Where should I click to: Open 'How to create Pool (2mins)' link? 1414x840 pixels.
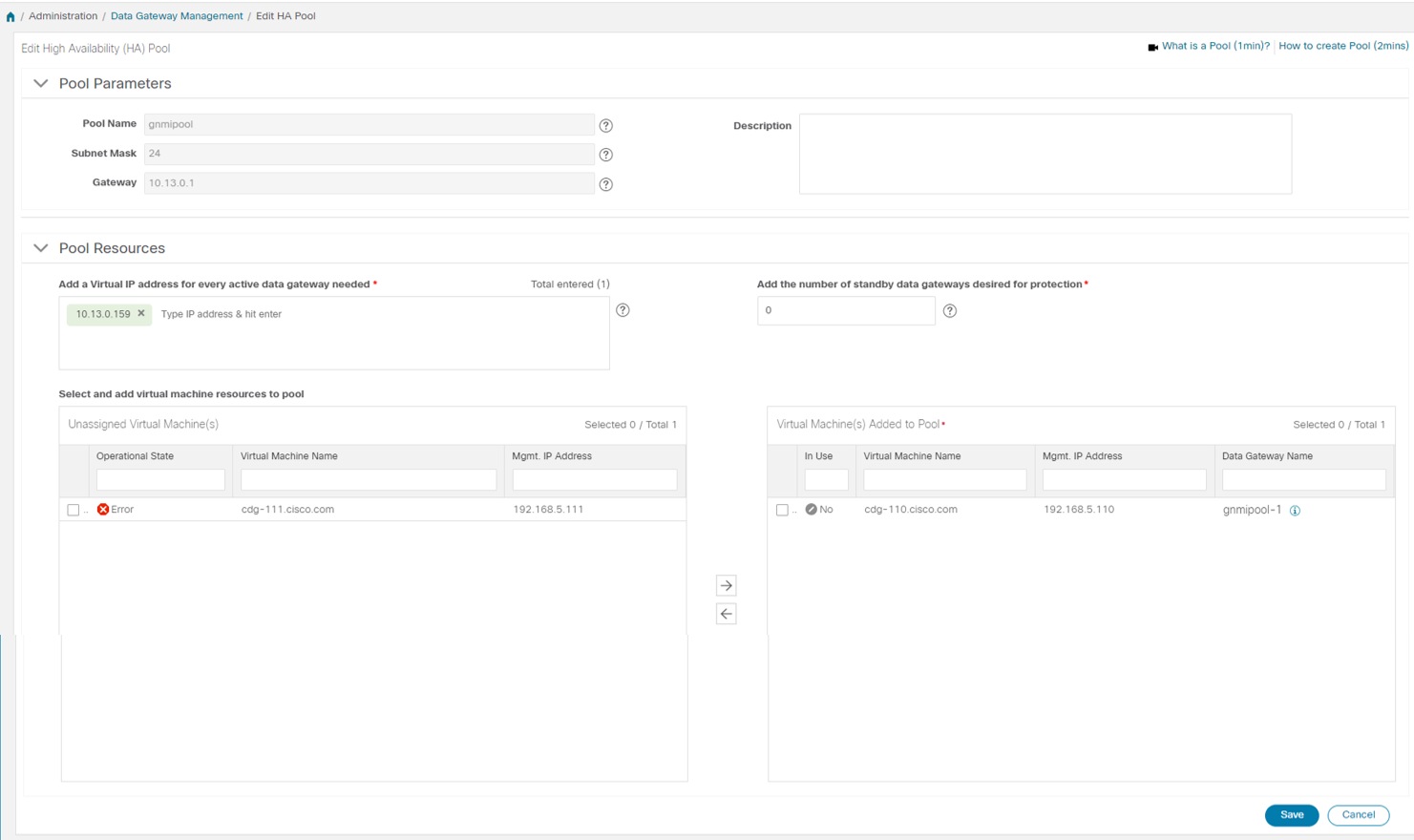pyautogui.click(x=1342, y=46)
